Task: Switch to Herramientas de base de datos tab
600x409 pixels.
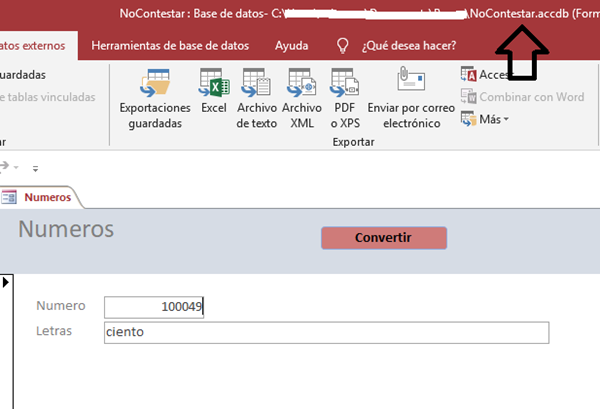Action: [x=168, y=45]
